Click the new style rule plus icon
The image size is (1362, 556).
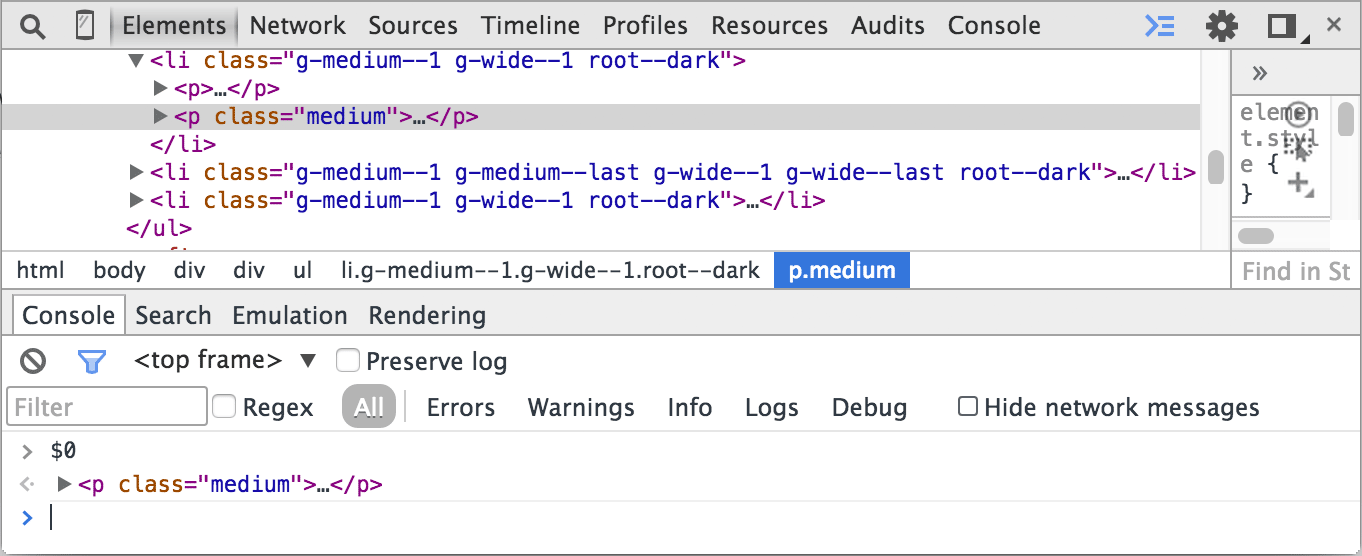click(1298, 182)
